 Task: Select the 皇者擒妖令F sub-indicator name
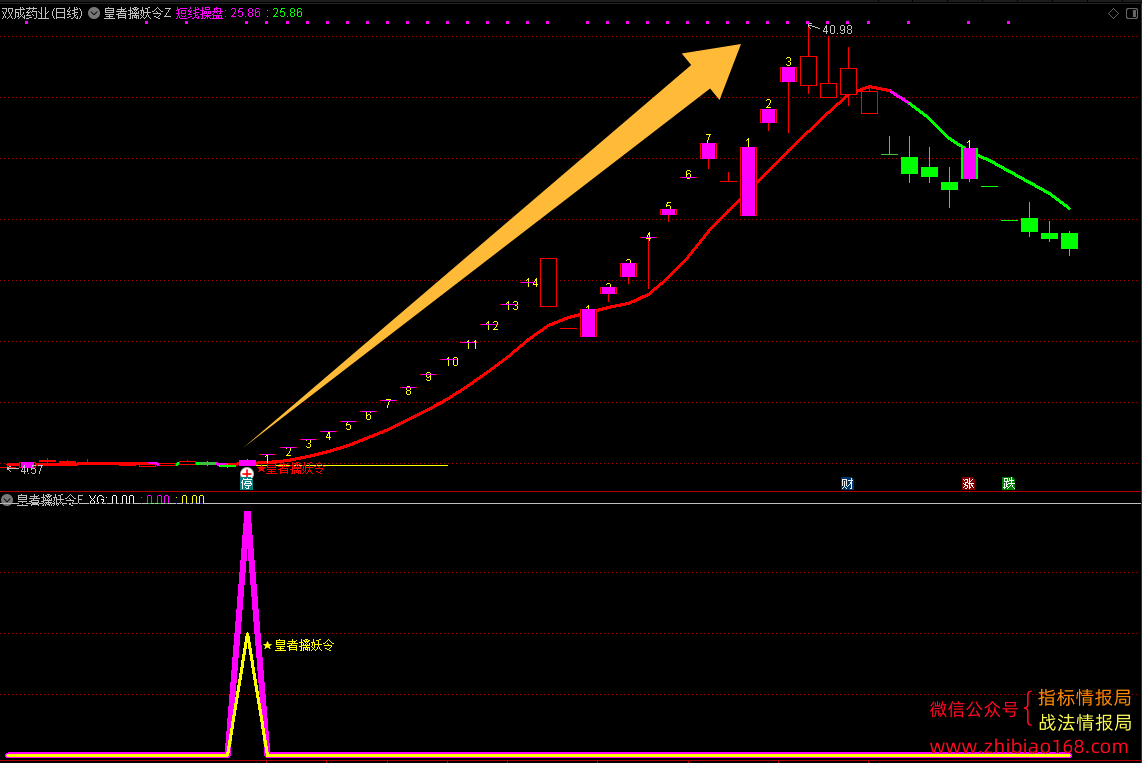coord(50,499)
